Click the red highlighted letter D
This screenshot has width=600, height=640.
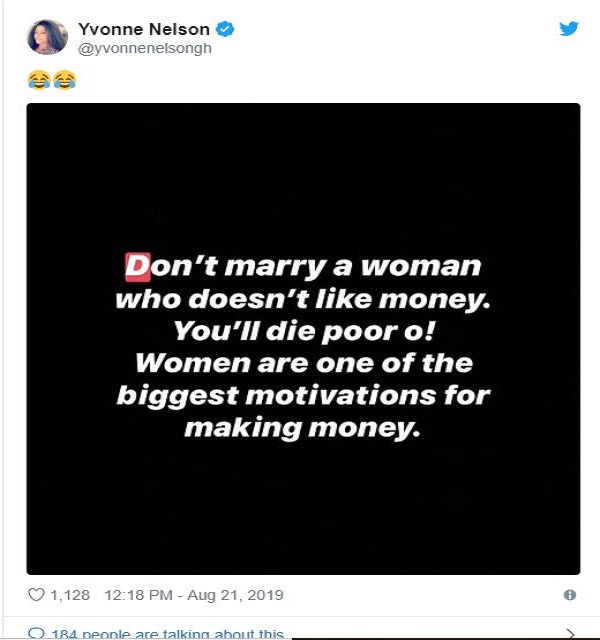pos(135,267)
